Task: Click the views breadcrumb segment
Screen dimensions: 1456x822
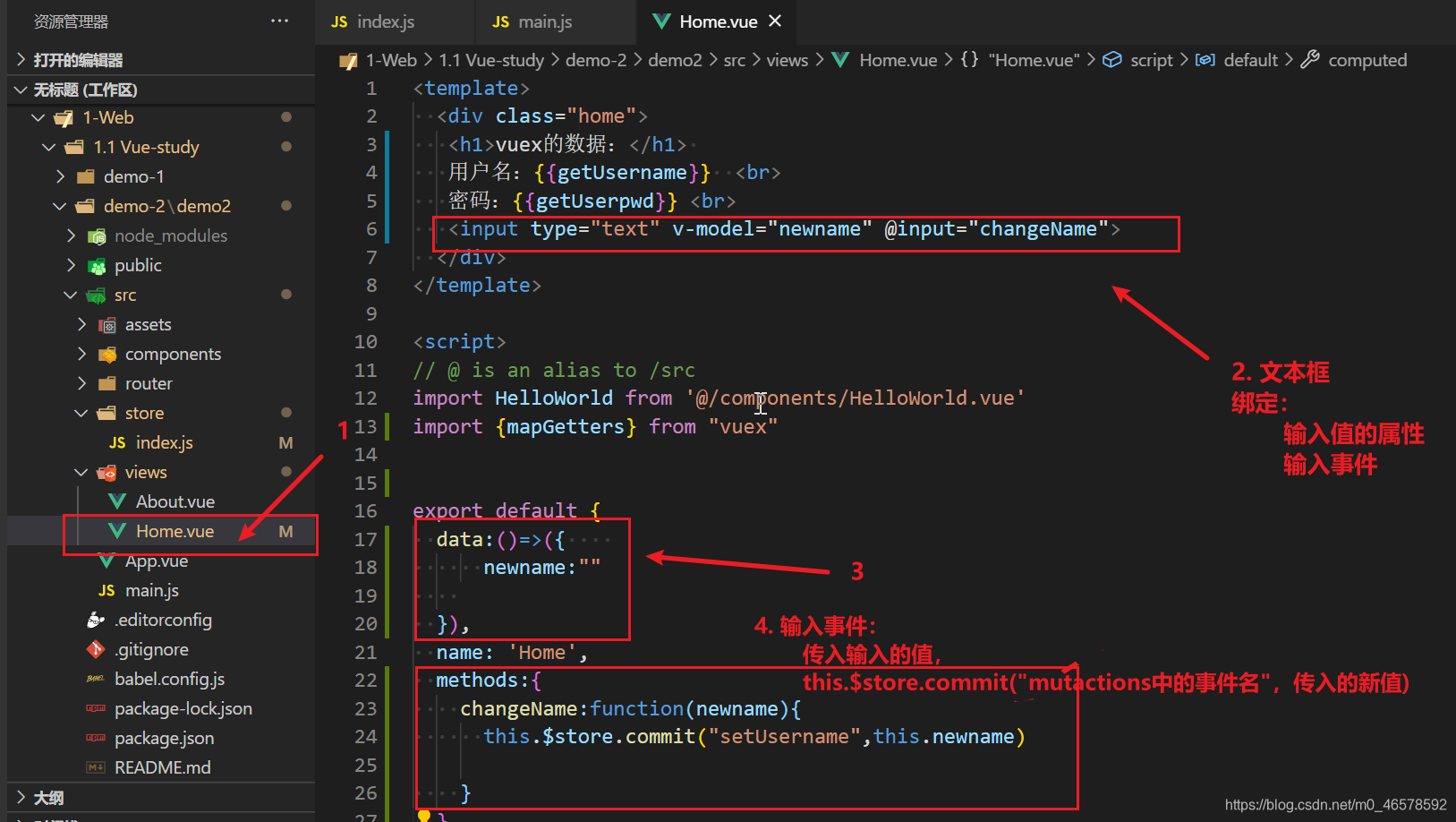Action: (787, 60)
